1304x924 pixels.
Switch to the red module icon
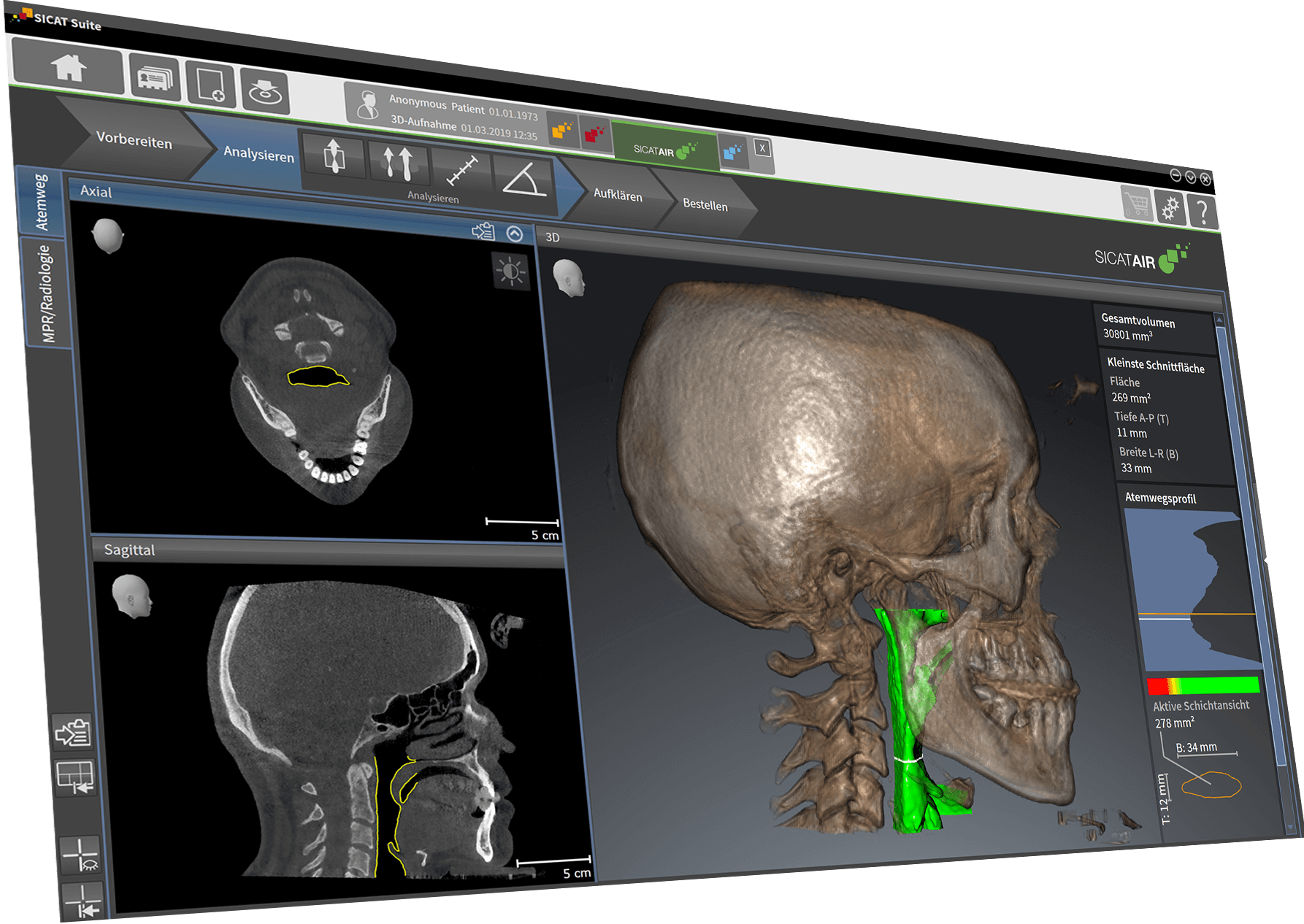coord(594,134)
